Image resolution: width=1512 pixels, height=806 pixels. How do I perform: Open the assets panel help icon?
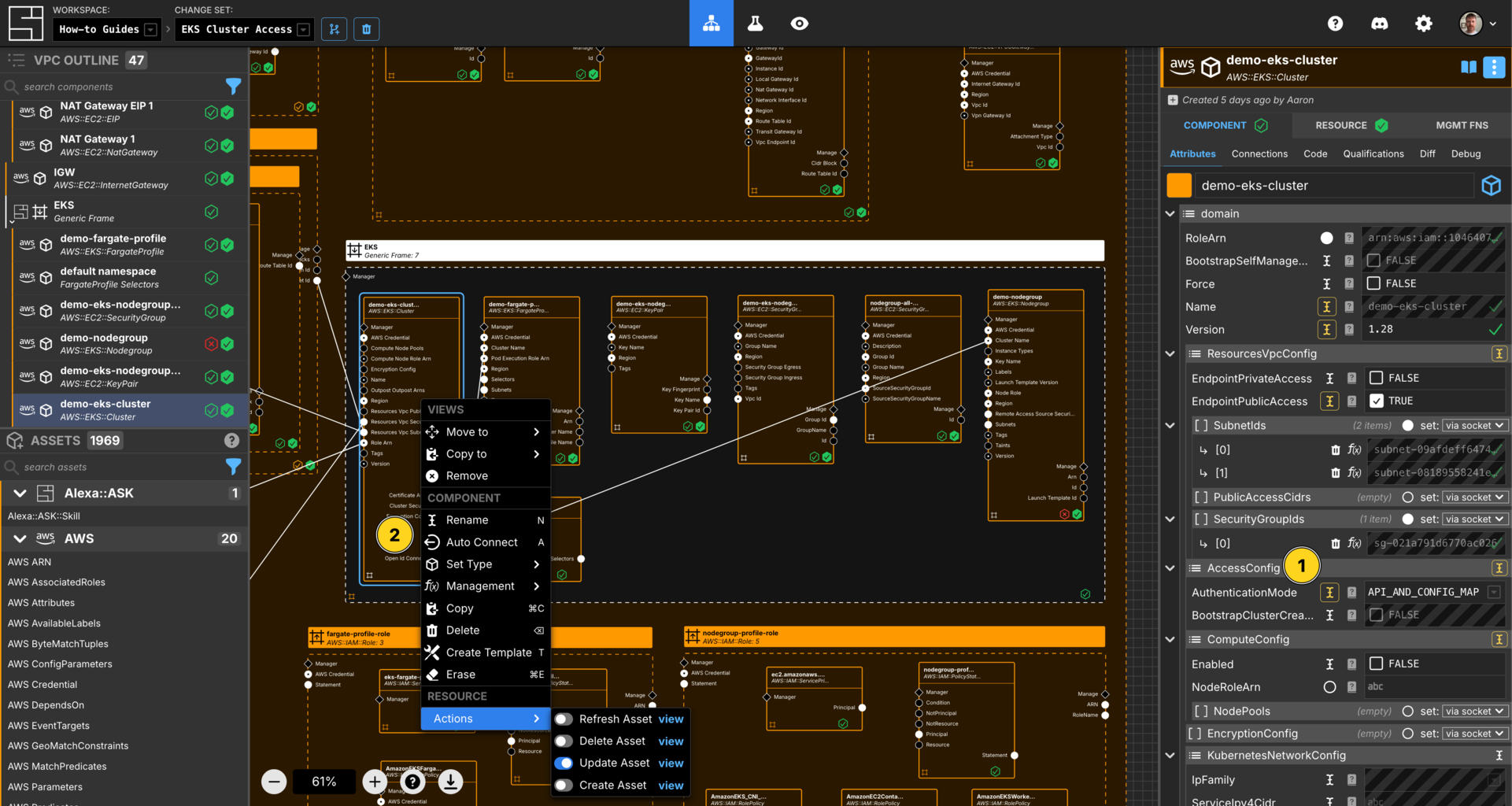231,441
